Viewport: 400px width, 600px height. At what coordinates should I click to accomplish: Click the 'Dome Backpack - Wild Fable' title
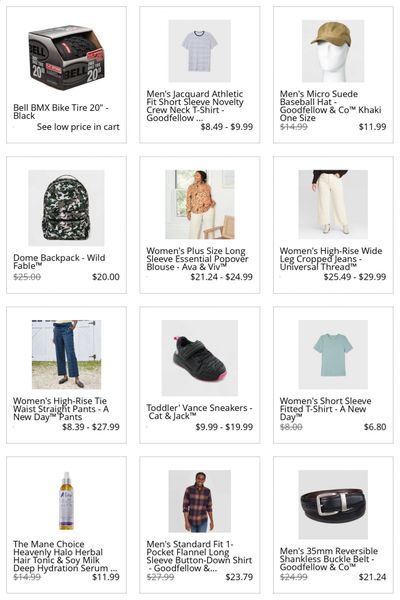tap(59, 261)
